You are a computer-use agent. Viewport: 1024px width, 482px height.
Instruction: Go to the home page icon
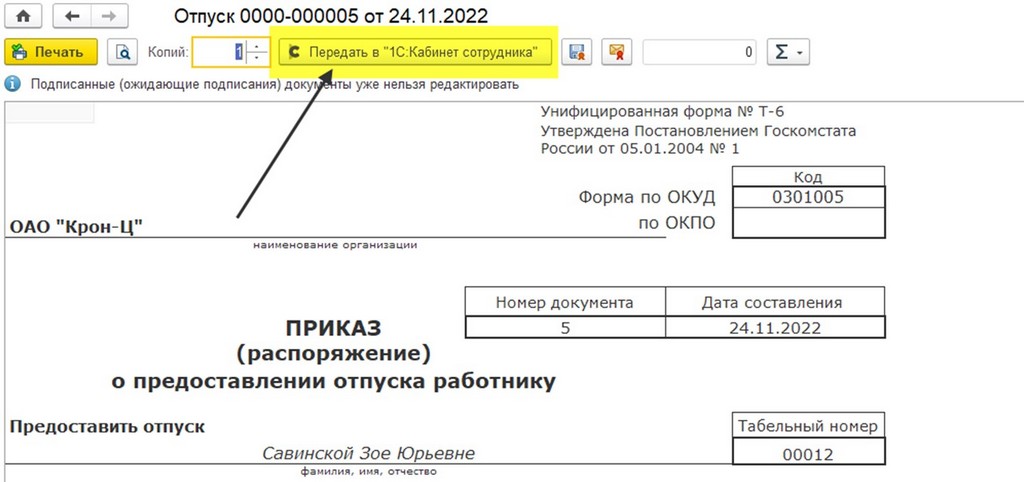point(23,16)
